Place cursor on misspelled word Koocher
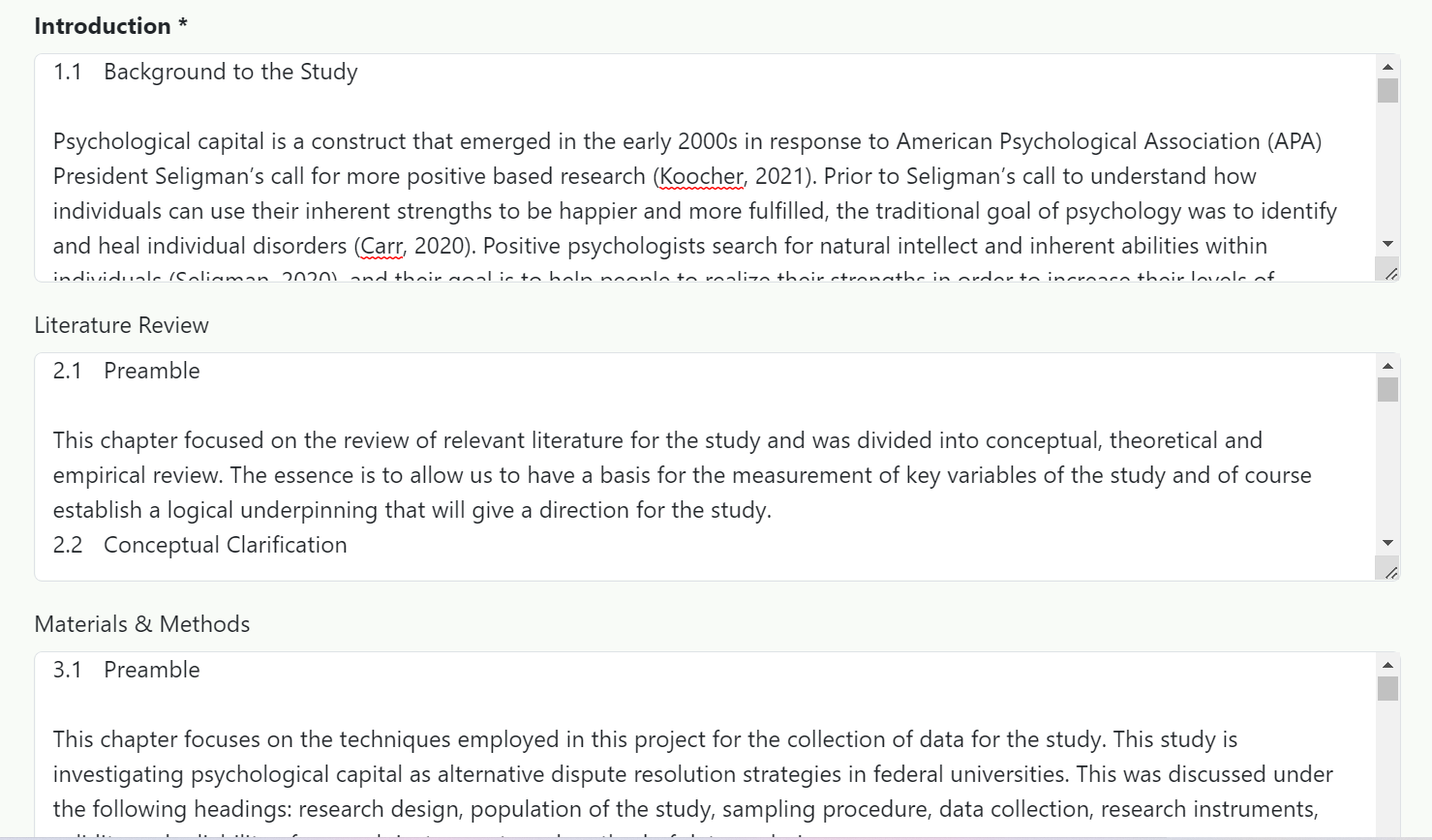This screenshot has height=840, width=1432. click(x=701, y=176)
